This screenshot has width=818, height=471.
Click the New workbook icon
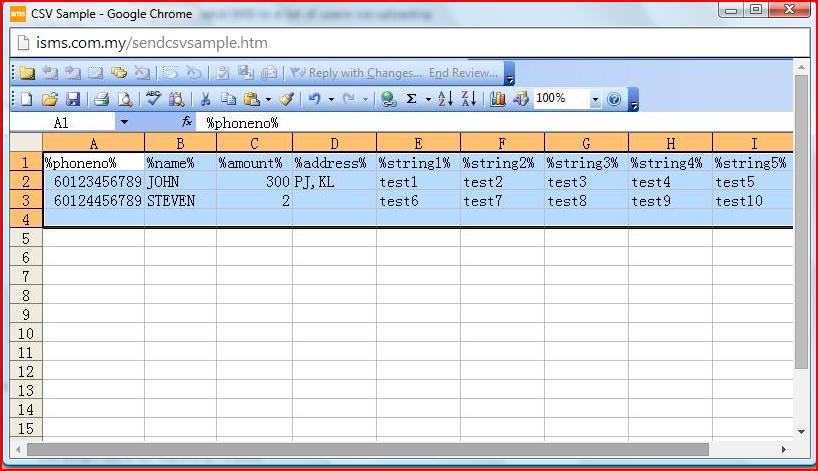point(27,99)
